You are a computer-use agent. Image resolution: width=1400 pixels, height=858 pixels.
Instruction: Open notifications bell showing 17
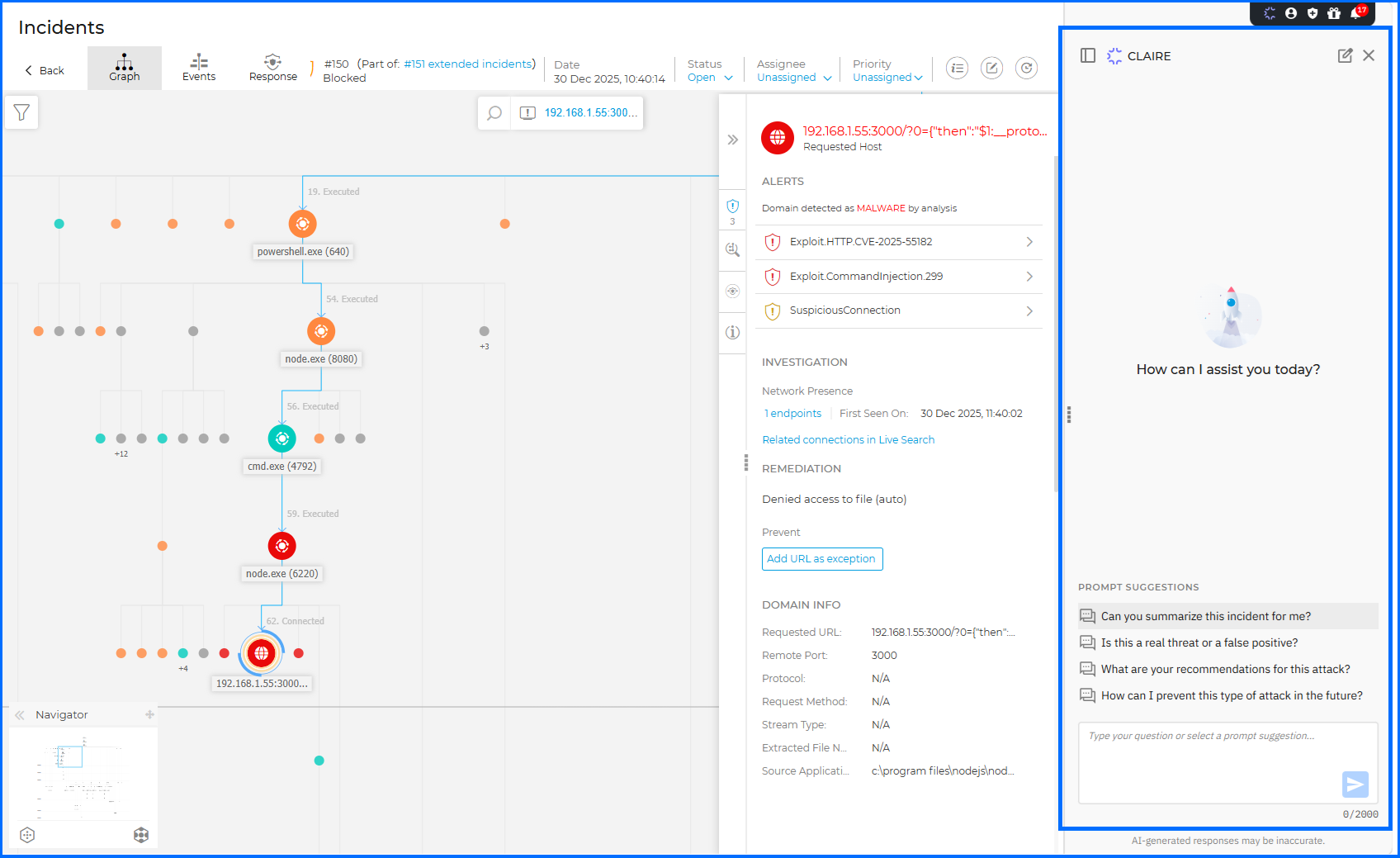(x=1357, y=12)
